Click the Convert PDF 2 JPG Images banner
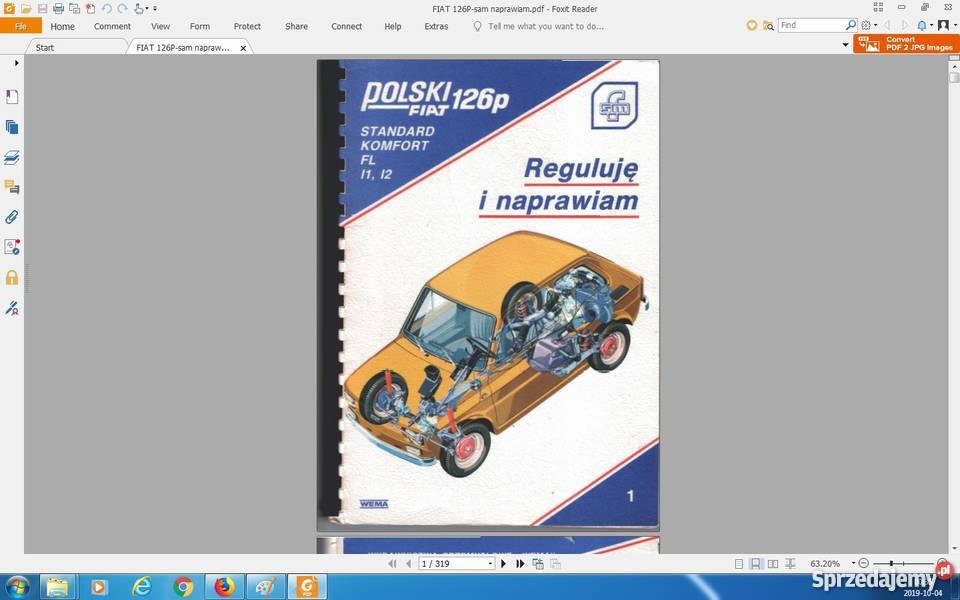The height and width of the screenshot is (600, 960). pyautogui.click(x=906, y=43)
